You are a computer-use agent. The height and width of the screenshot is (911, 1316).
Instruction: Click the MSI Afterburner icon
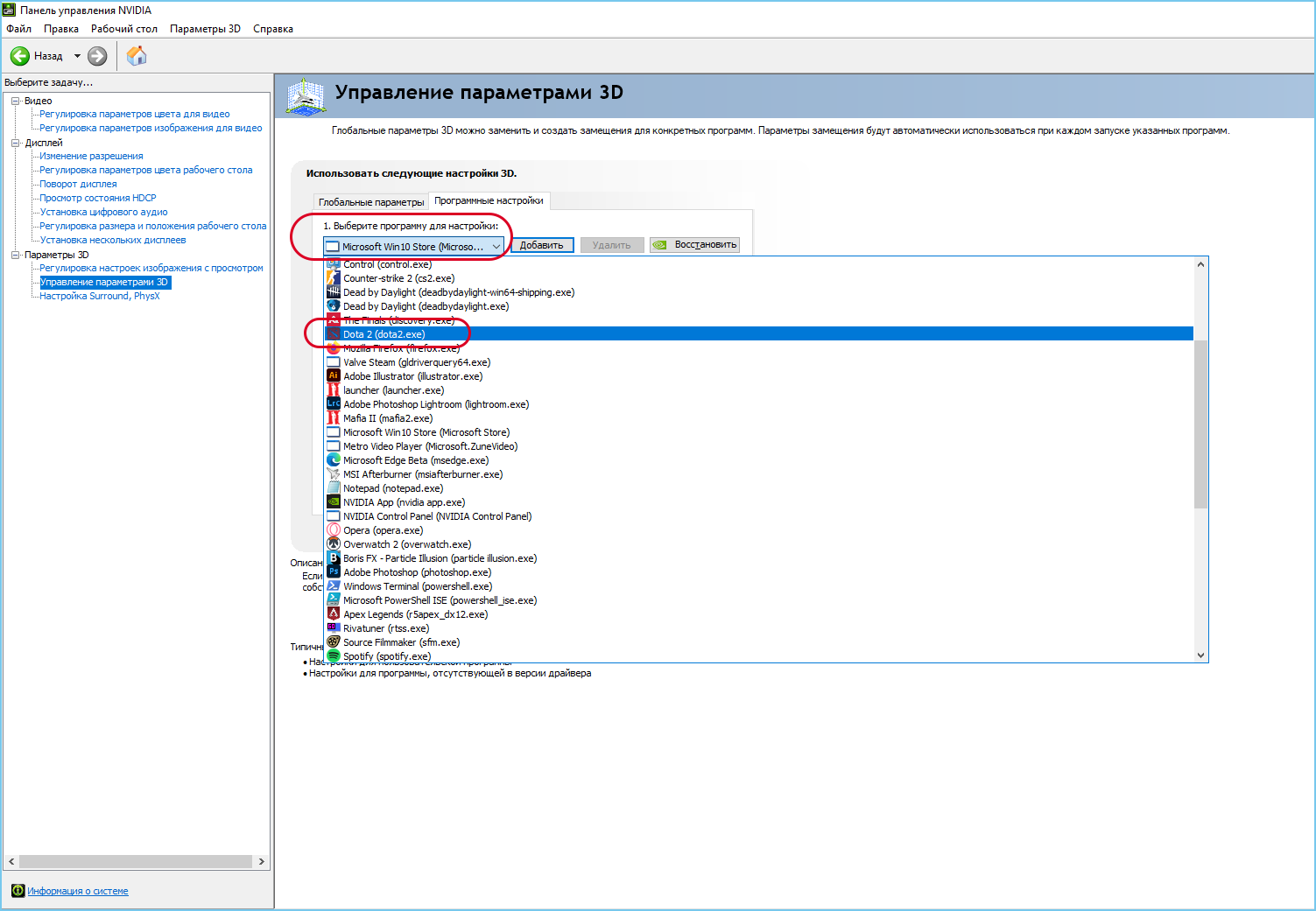pyautogui.click(x=333, y=474)
